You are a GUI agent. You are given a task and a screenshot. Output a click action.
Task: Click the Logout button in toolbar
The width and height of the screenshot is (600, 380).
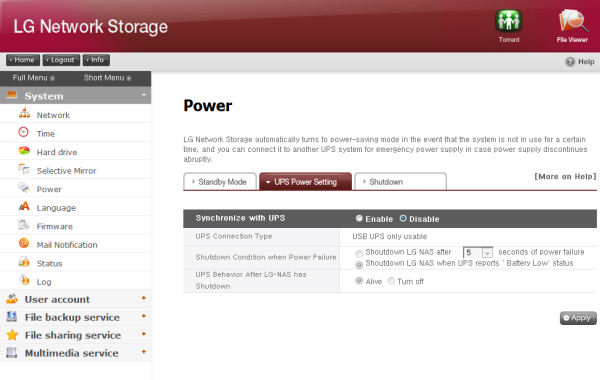(61, 60)
